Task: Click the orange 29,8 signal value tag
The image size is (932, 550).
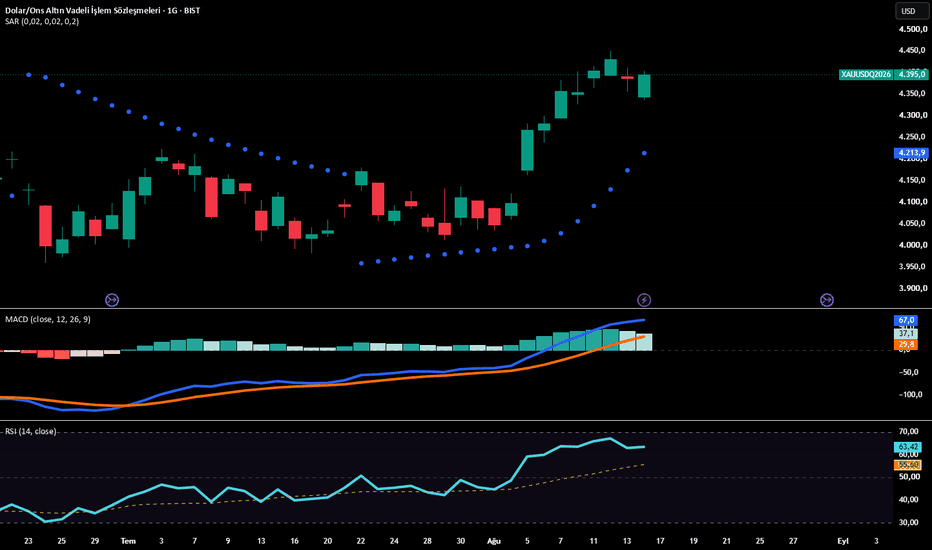Action: coord(906,344)
